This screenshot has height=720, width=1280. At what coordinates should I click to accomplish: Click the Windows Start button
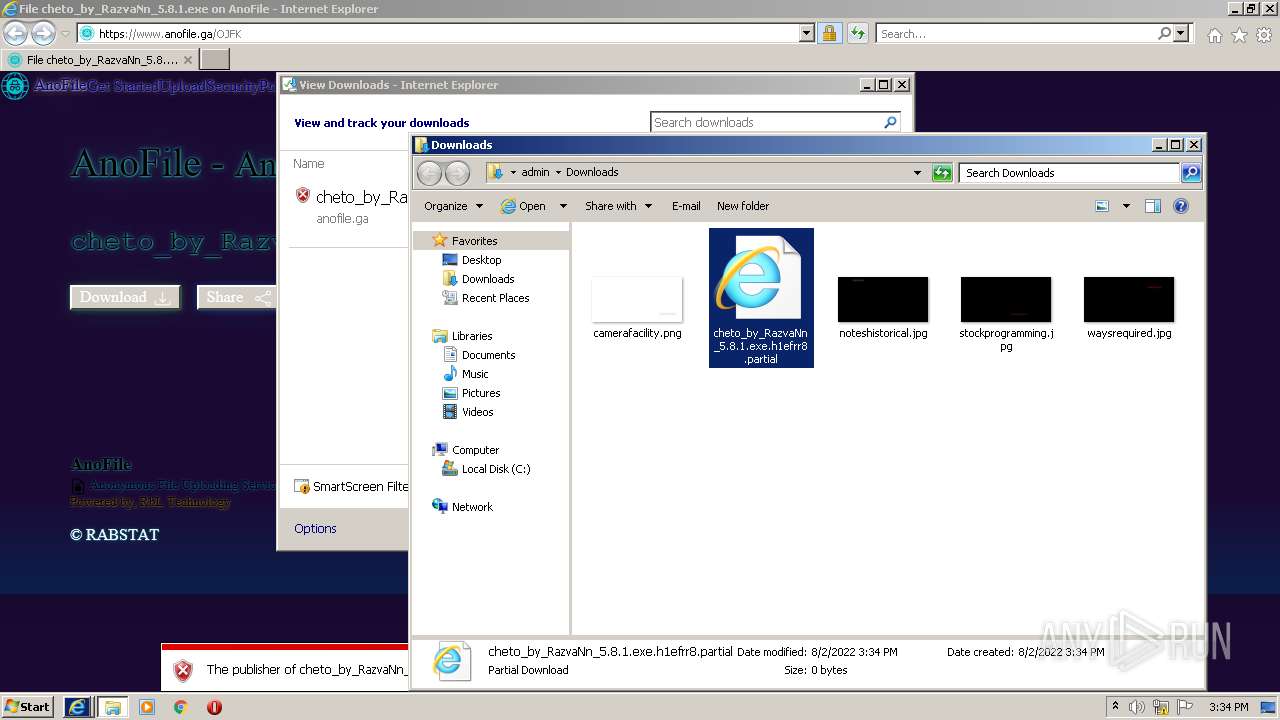click(x=27, y=706)
